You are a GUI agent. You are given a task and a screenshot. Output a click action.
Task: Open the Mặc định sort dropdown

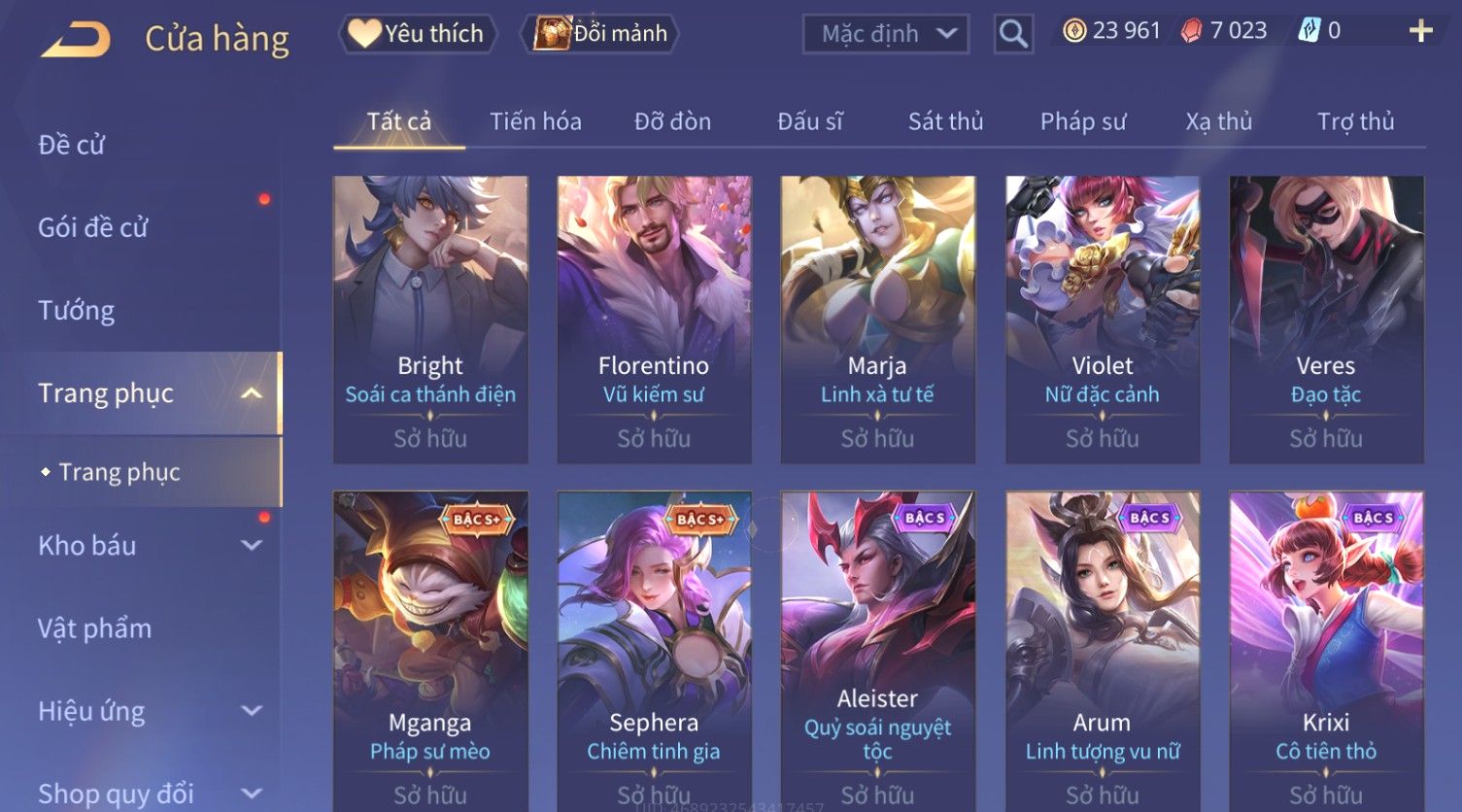point(886,34)
